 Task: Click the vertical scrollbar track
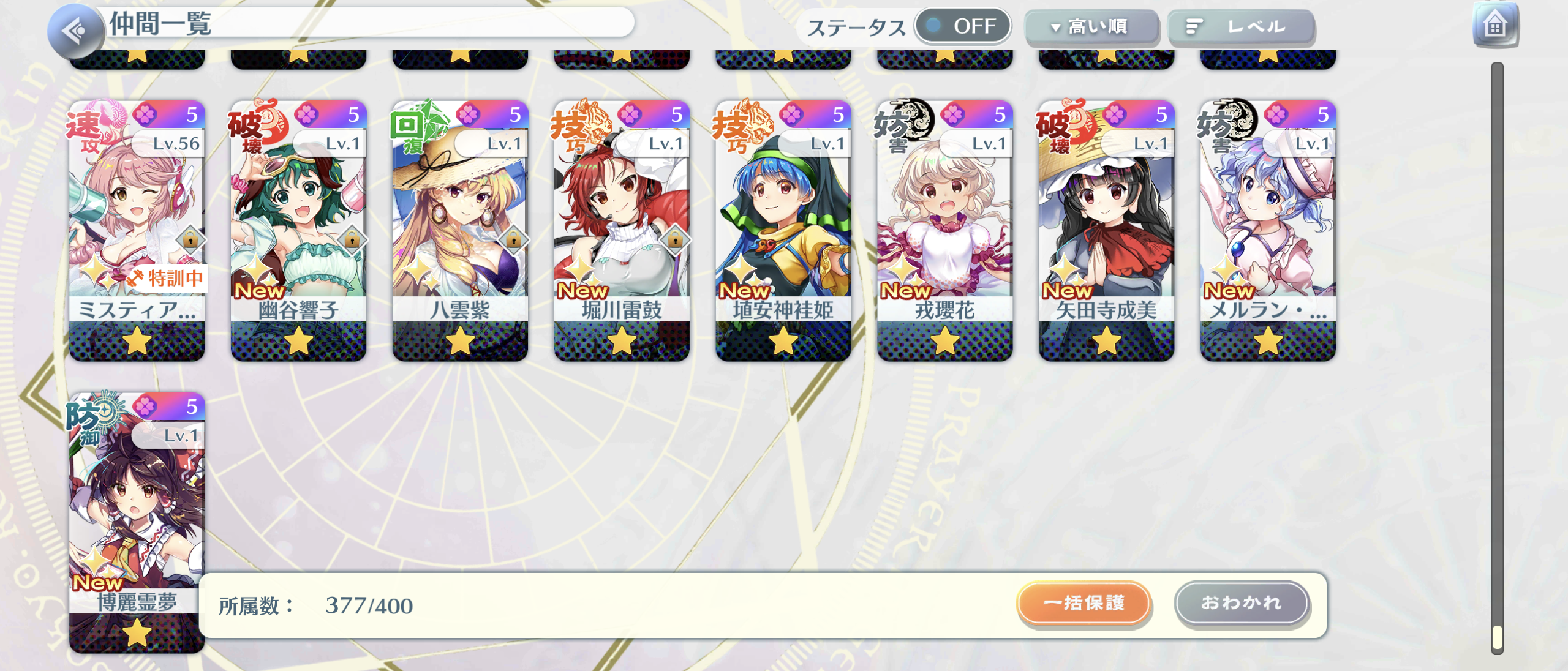pos(1497,358)
